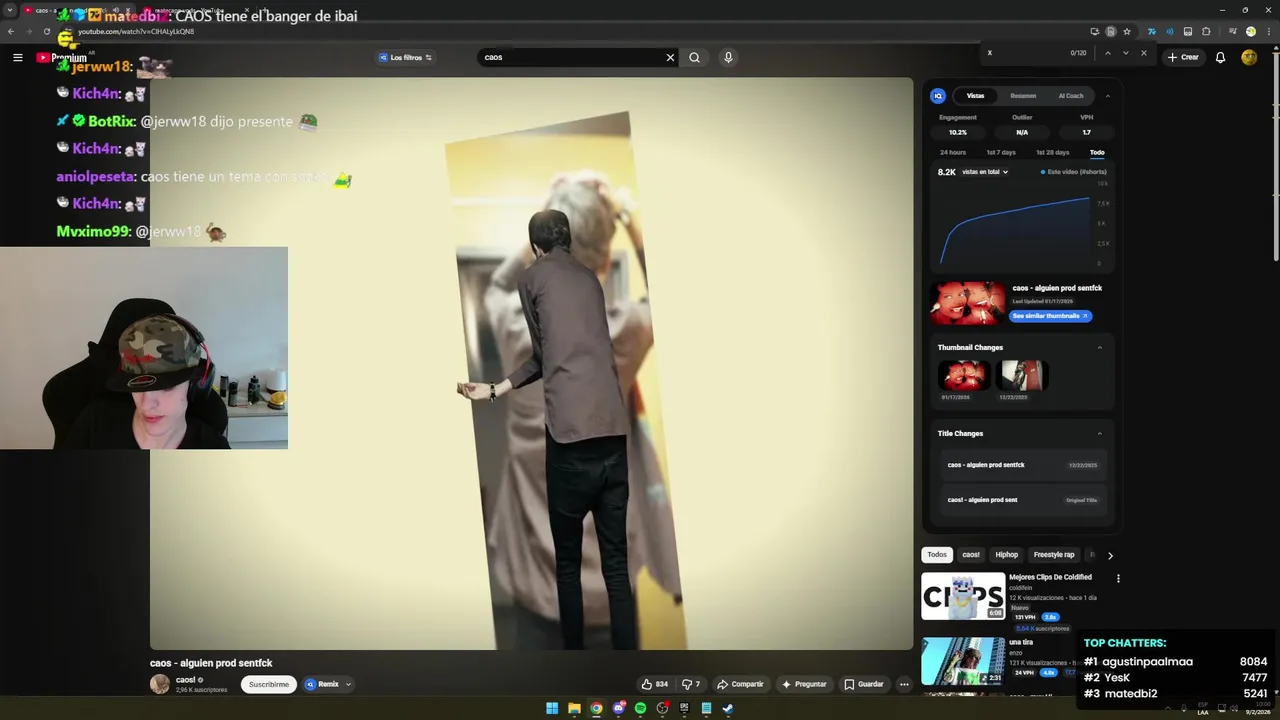This screenshot has height=720, width=1280.
Task: Select the Todos filter chip
Action: click(937, 555)
